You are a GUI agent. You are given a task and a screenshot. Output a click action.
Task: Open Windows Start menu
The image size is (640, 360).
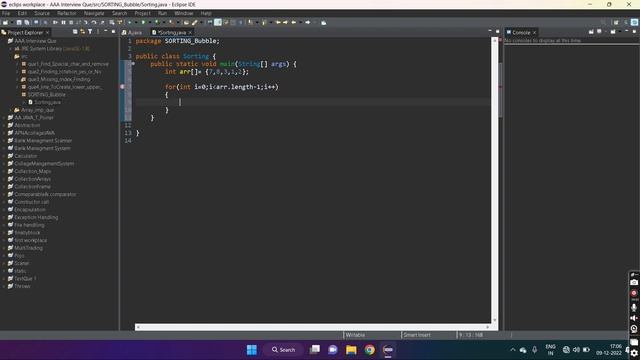click(x=252, y=350)
